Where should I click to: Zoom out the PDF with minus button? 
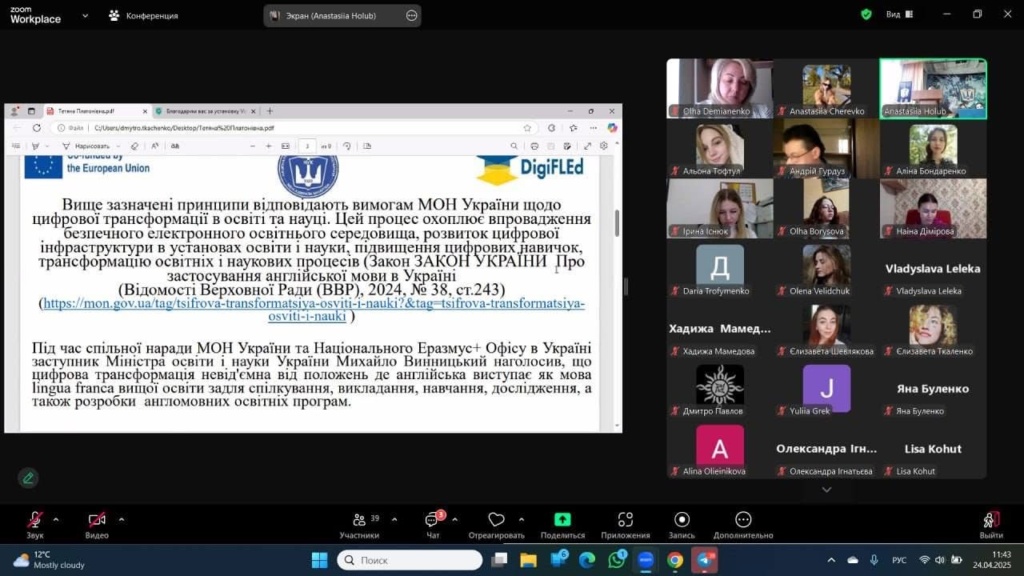252,146
